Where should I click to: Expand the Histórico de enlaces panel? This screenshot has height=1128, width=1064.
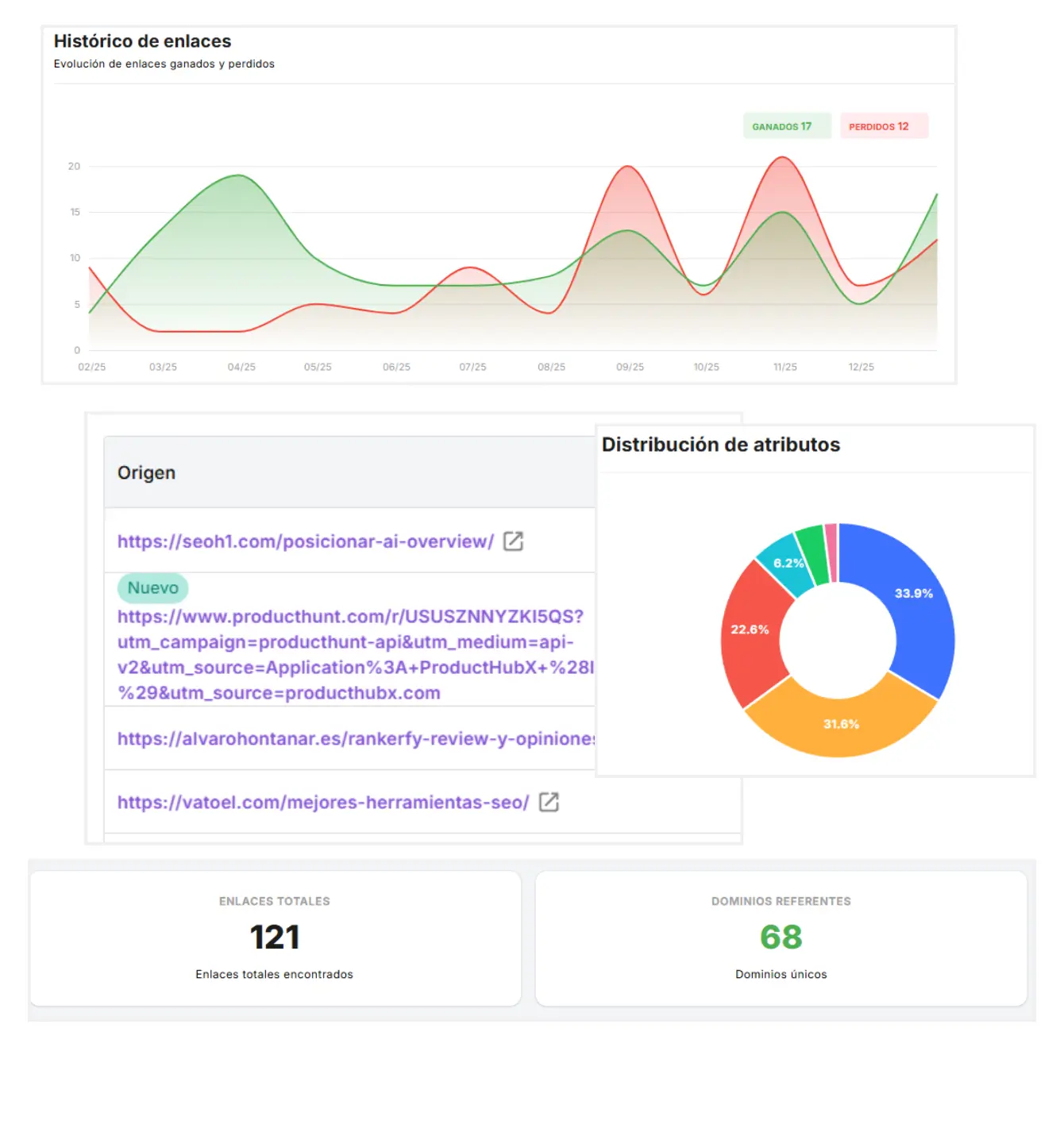(x=141, y=41)
